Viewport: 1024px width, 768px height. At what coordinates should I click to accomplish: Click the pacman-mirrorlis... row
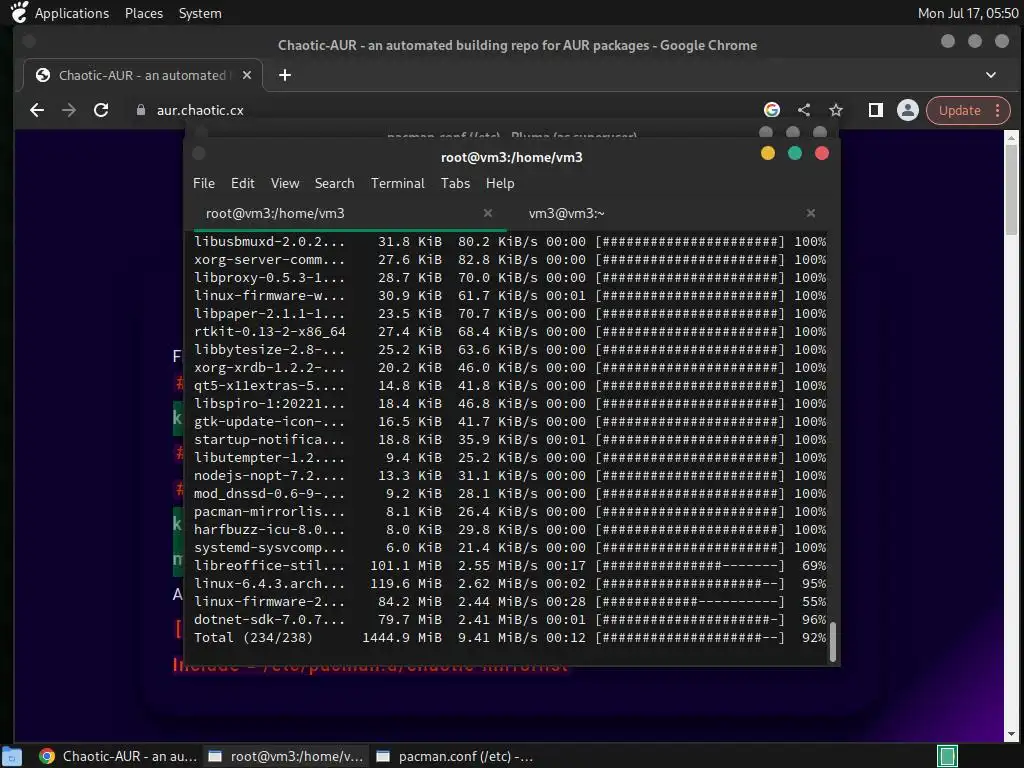[510, 511]
